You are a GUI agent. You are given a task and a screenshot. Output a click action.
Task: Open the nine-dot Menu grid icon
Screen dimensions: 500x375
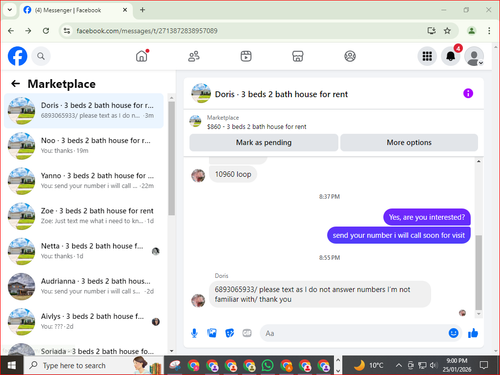(427, 56)
